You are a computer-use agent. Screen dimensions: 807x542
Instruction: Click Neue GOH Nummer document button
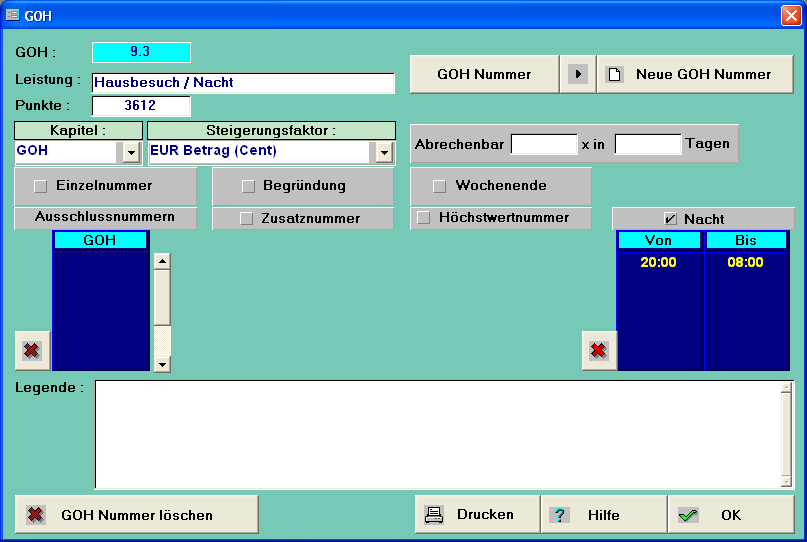pos(695,74)
